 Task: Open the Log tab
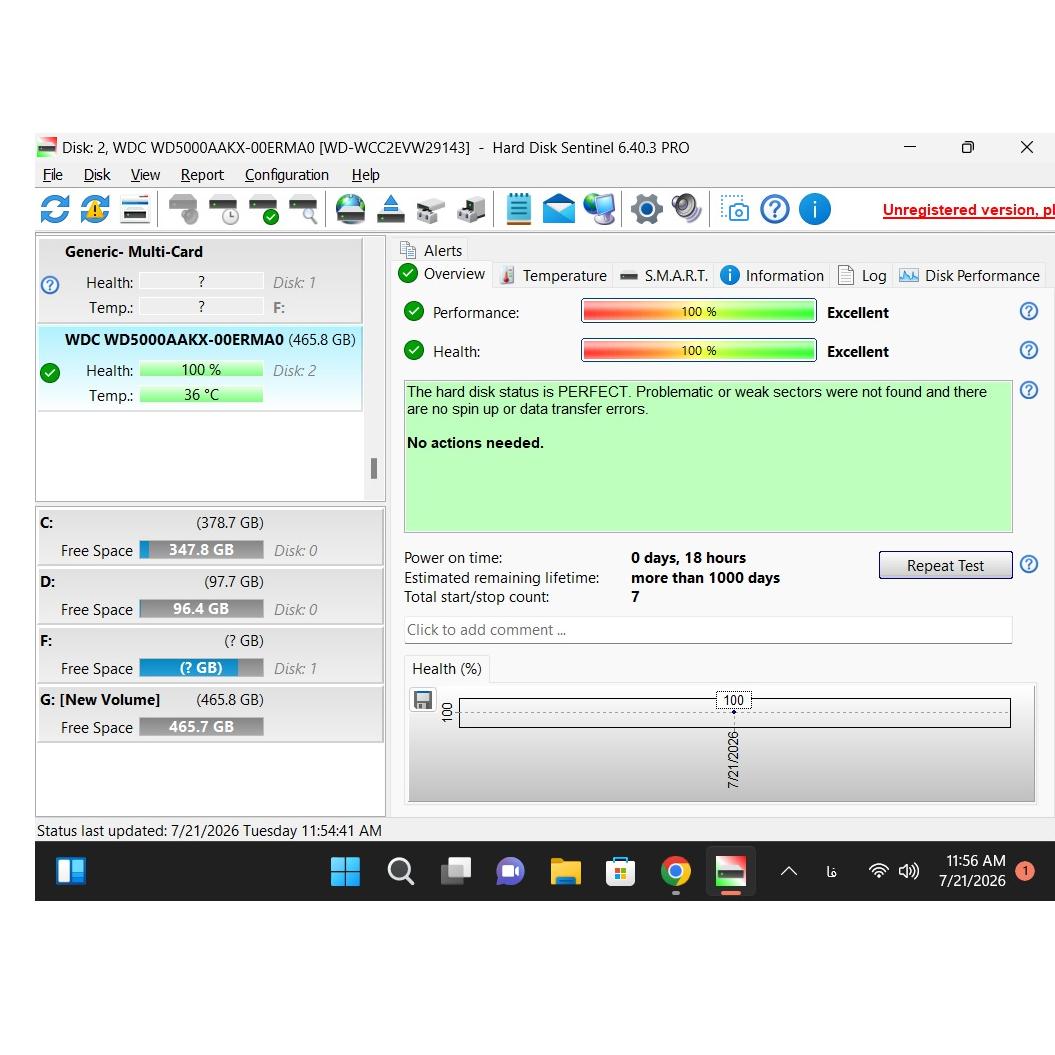(862, 276)
